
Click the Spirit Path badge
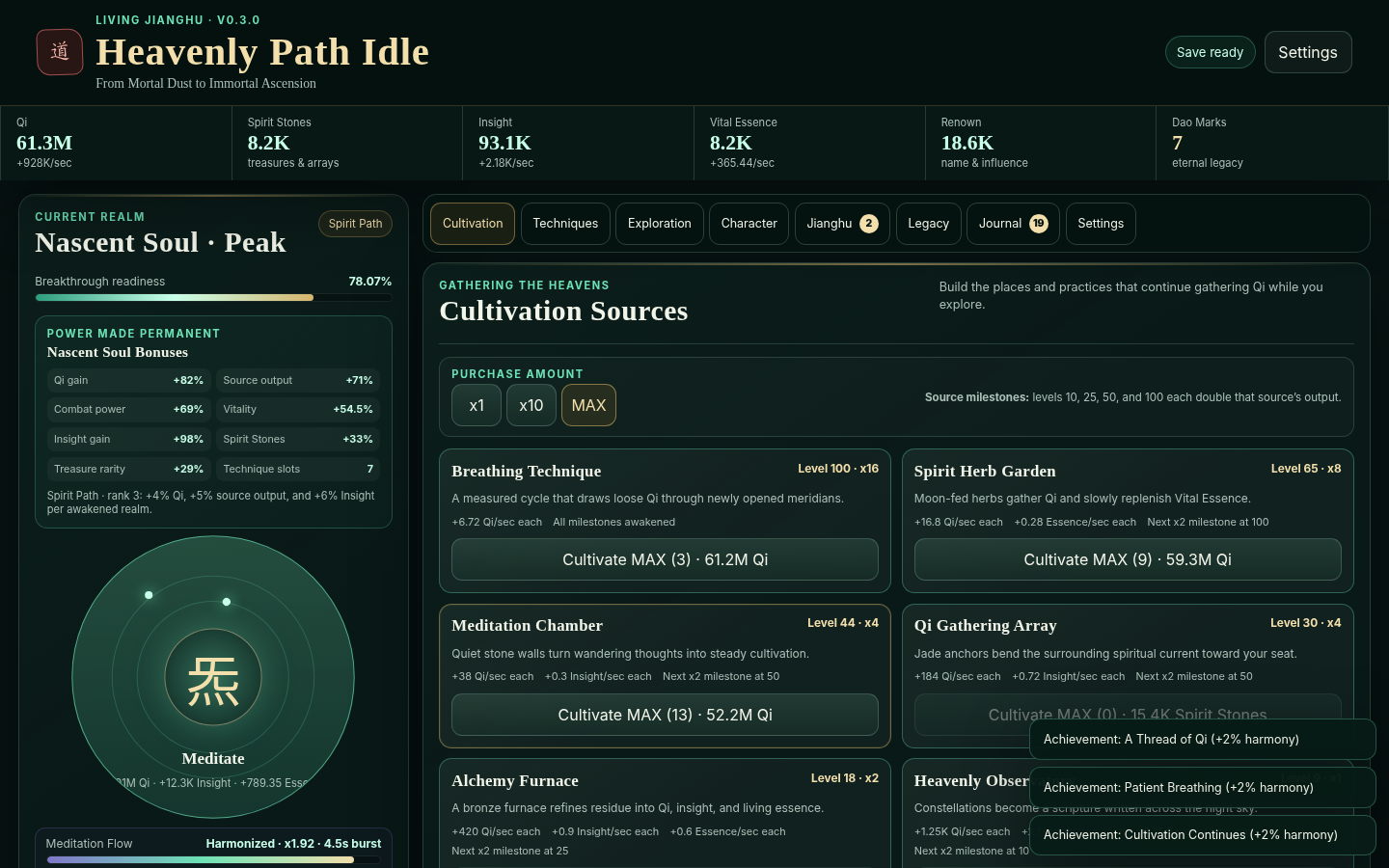coord(355,224)
